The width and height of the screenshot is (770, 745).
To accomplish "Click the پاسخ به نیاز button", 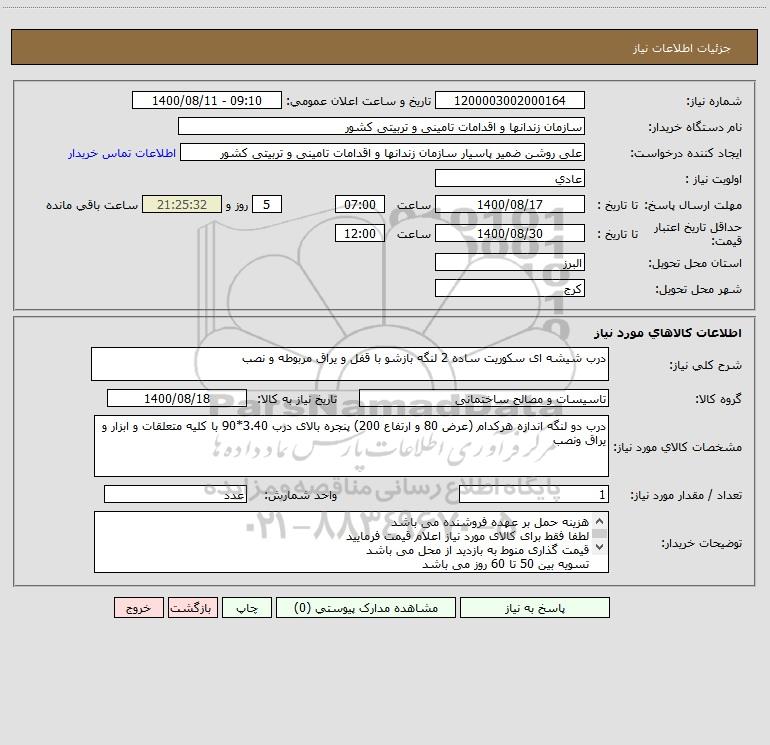I will [534, 608].
